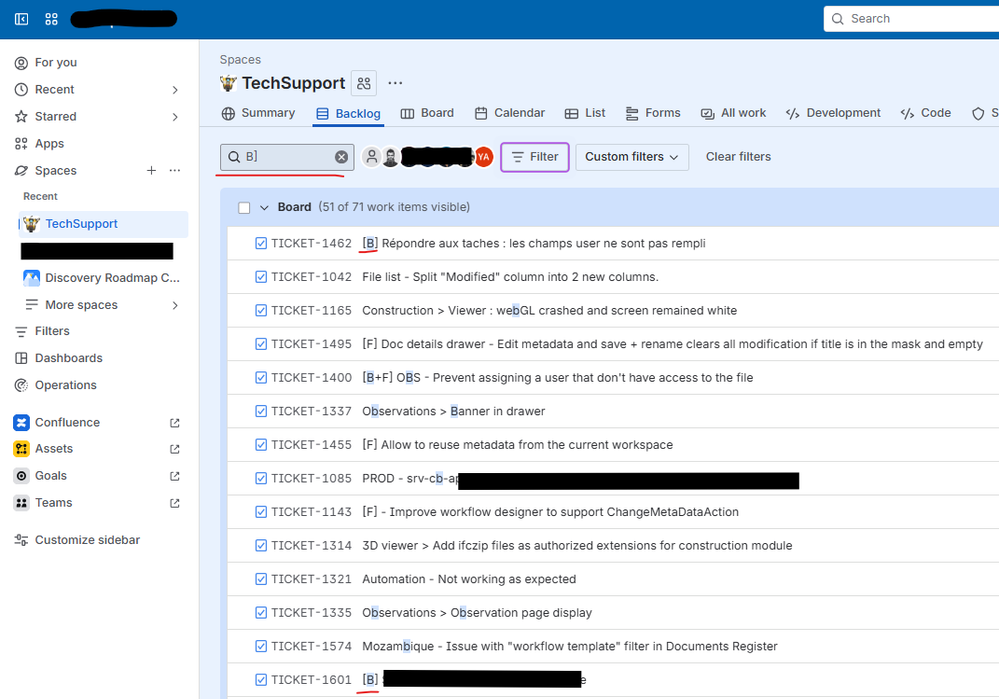Clear the search text using the X icon
Viewport: 999px width, 699px height.
[341, 156]
